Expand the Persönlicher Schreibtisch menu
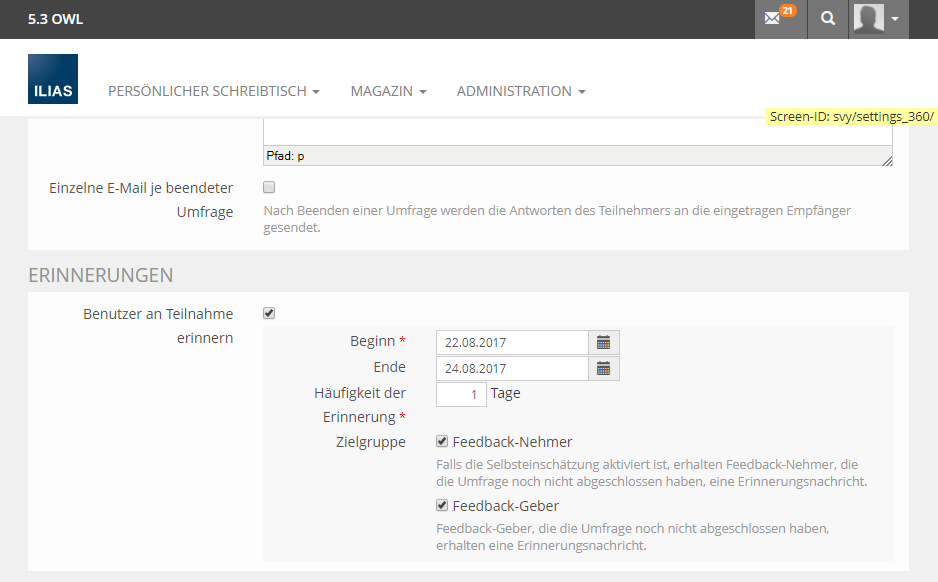This screenshot has width=938, height=582. (213, 91)
